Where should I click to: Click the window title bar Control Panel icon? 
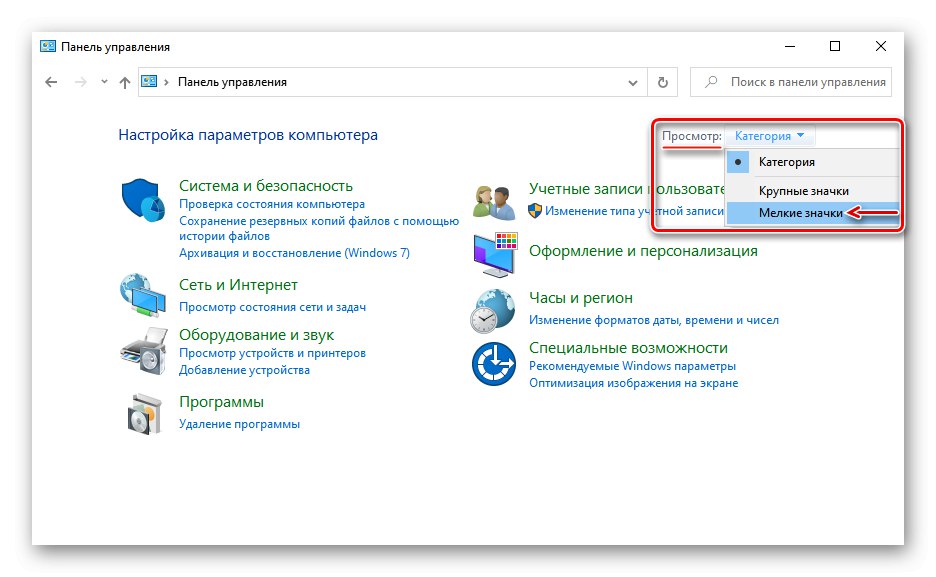pos(48,47)
